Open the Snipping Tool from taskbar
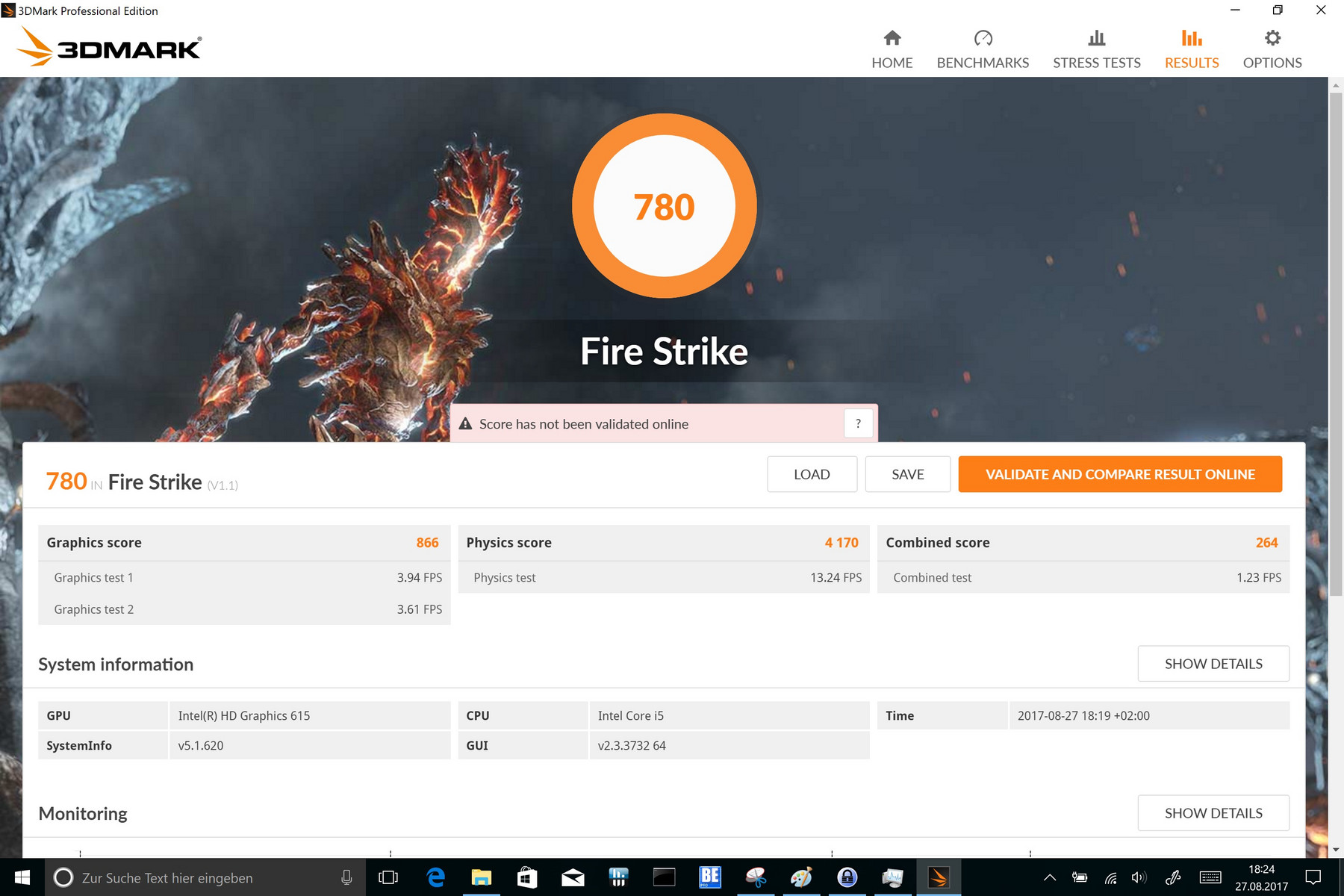1344x896 pixels. [x=756, y=877]
